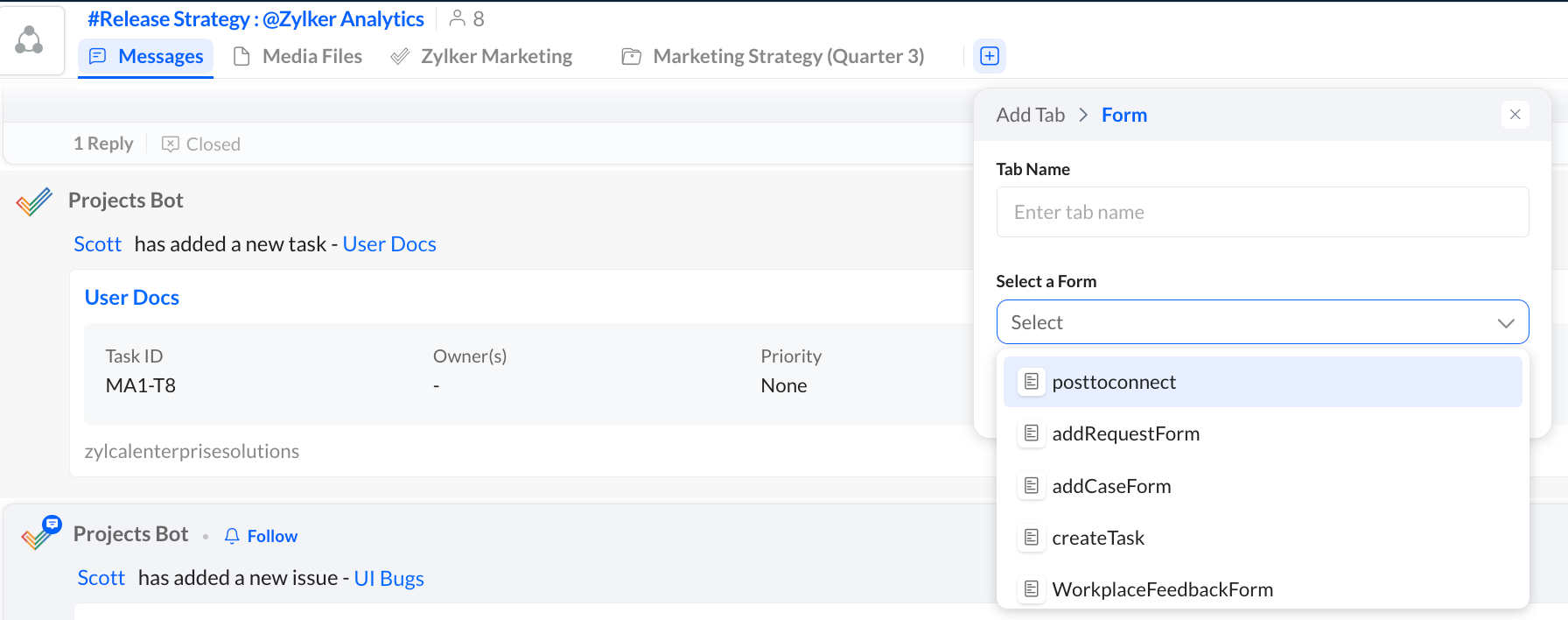Image resolution: width=1568 pixels, height=620 pixels.
Task: Choose createTask from the form list
Action: [1263, 538]
